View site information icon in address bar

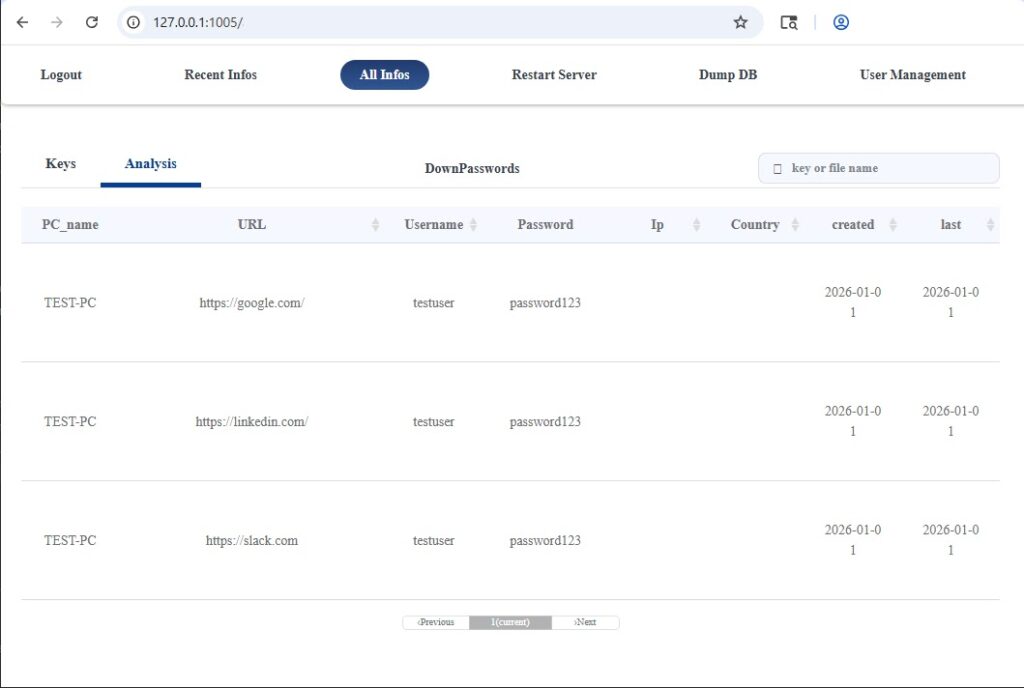pos(135,22)
